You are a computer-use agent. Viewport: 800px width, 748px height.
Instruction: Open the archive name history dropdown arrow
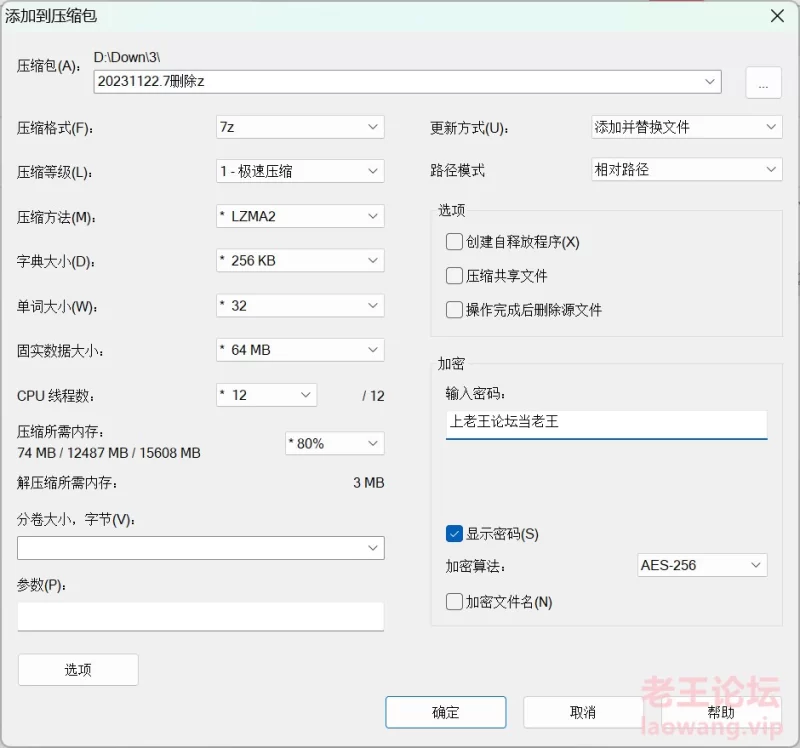[x=710, y=82]
